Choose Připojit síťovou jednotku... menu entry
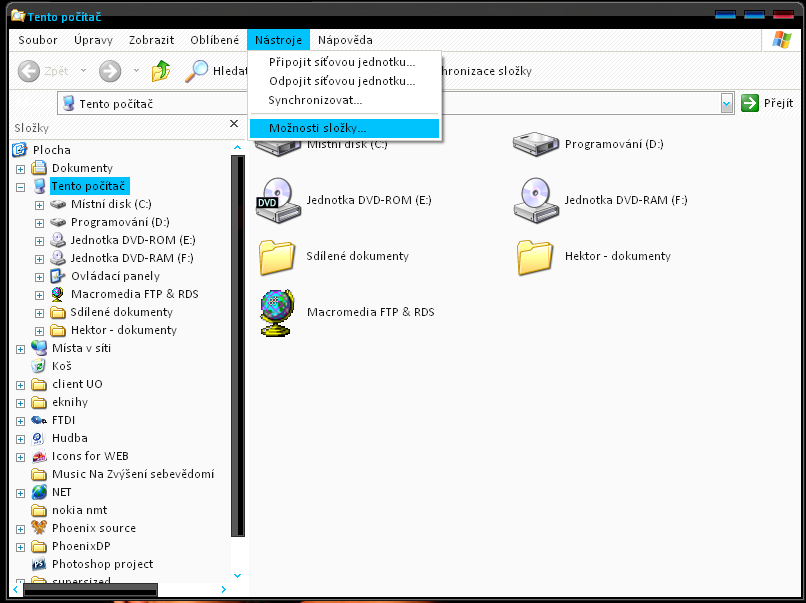806x603 pixels. pyautogui.click(x=344, y=62)
